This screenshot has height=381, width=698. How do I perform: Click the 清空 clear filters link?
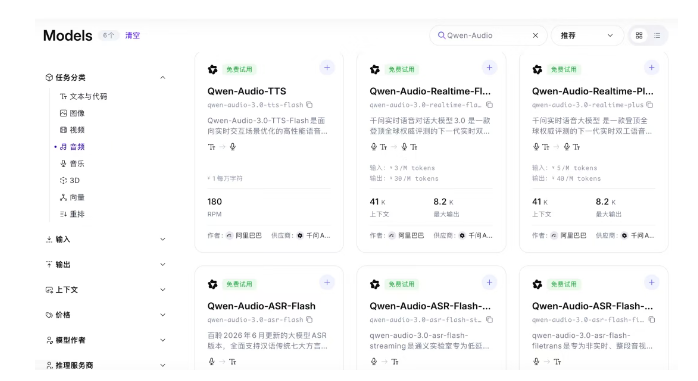pyautogui.click(x=132, y=36)
